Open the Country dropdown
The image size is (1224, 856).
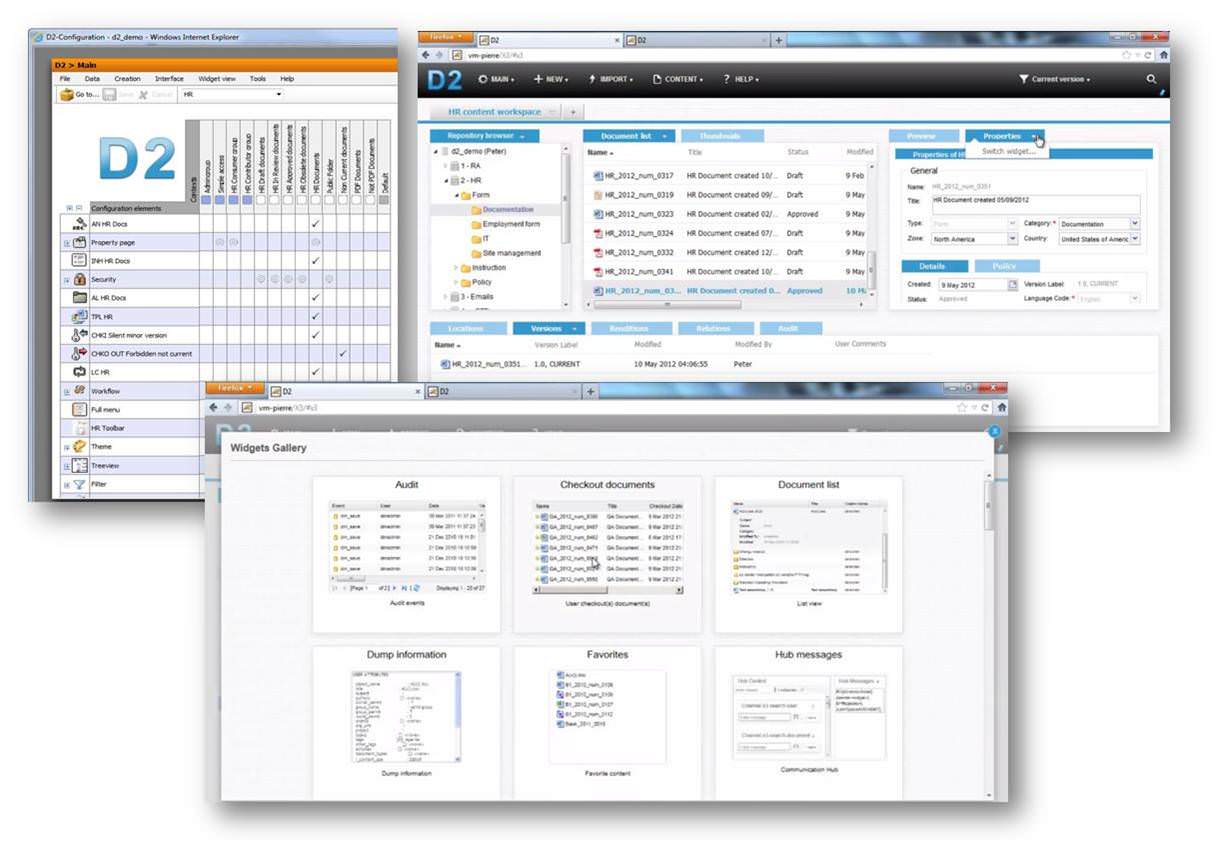click(x=1135, y=239)
